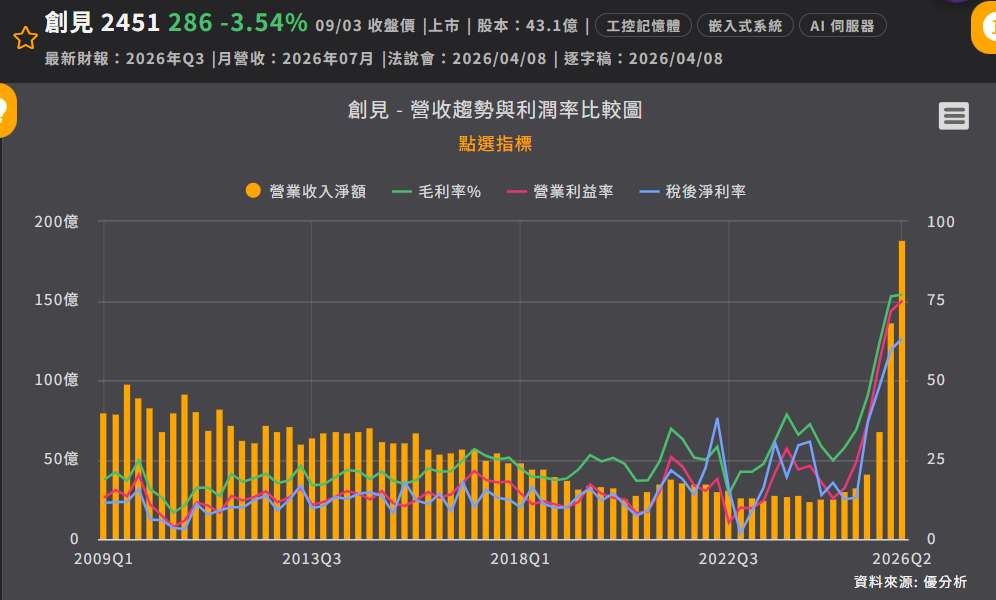Screen dimensions: 996x600
Task: Click the orange round icon at top right
Action: click(x=985, y=27)
